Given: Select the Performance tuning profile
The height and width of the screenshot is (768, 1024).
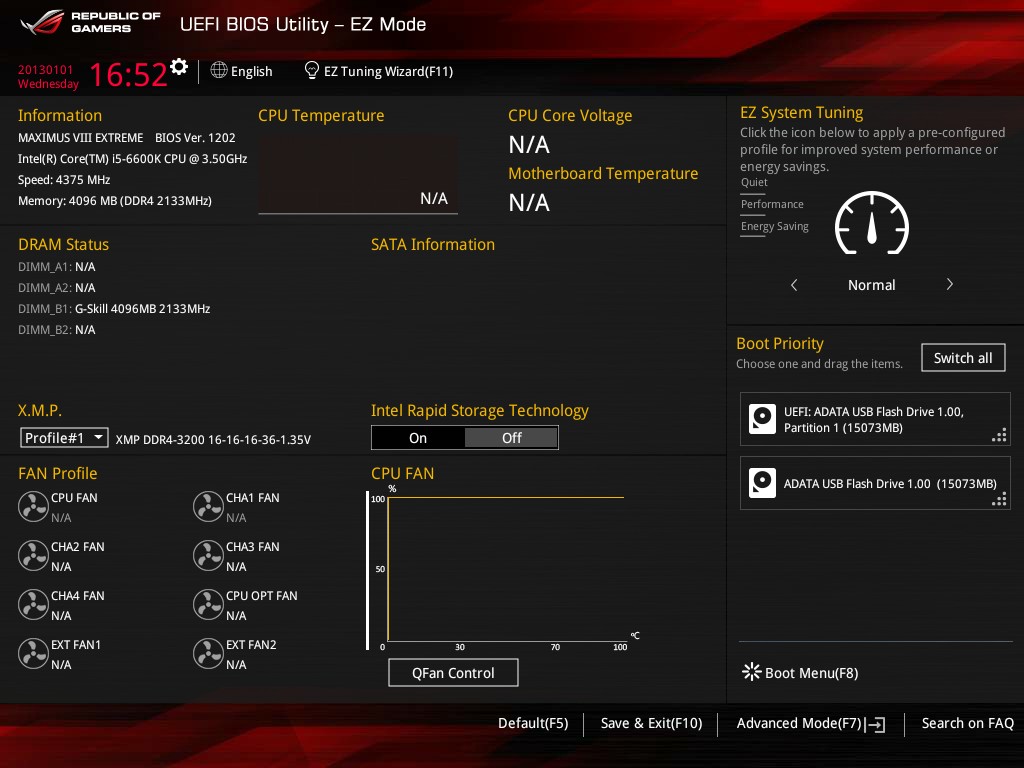Looking at the screenshot, I should coord(772,204).
